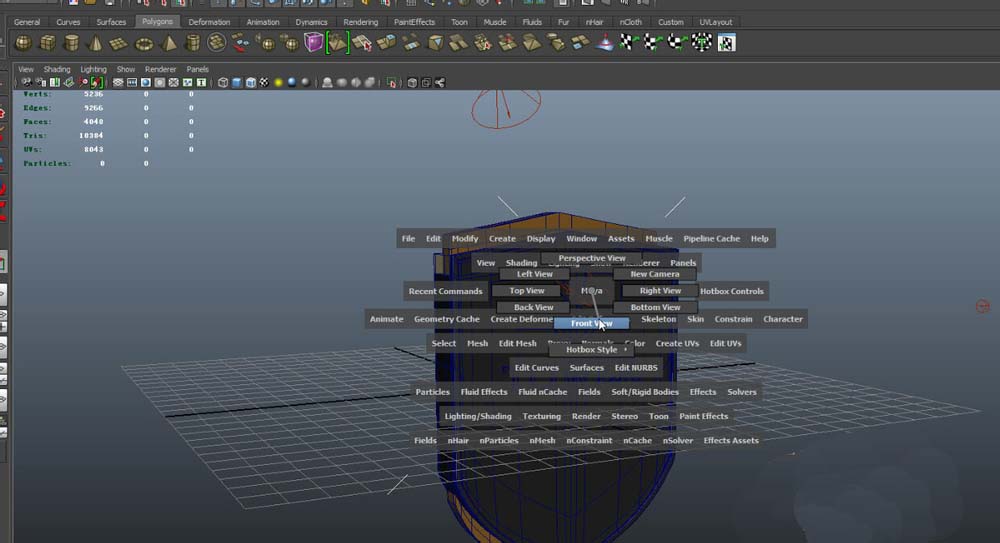This screenshot has width=1000, height=543.
Task: Create a polygon pyramid from the shelf
Action: click(x=169, y=43)
